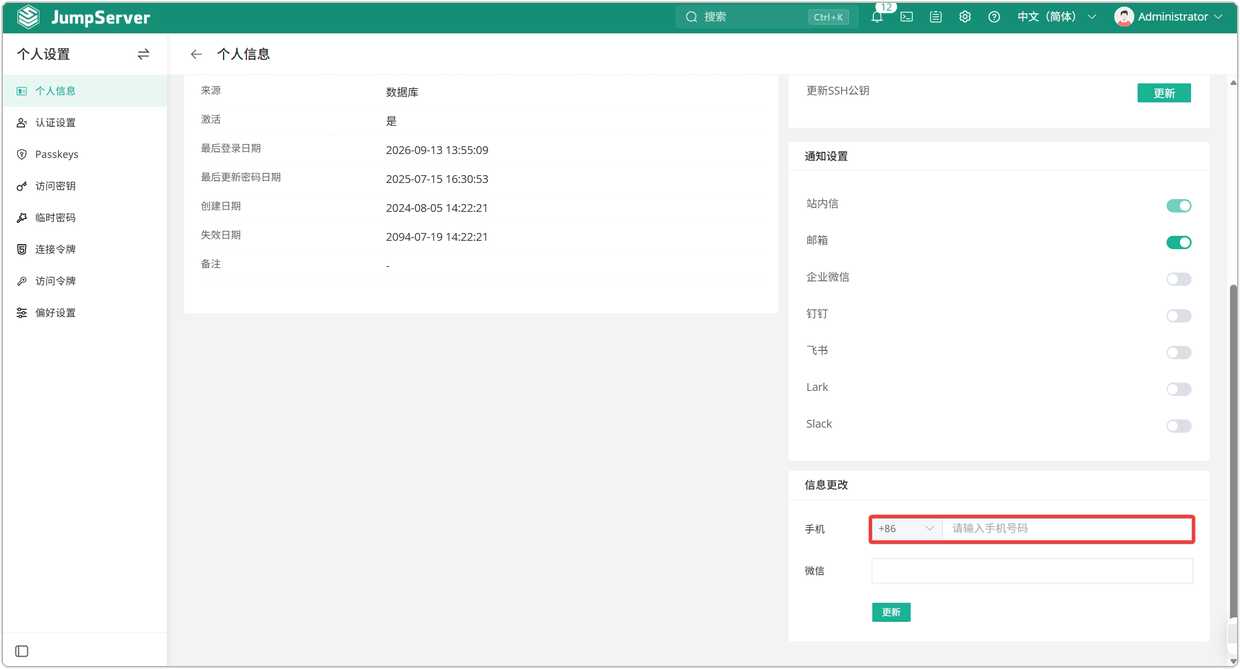This screenshot has width=1240, height=669.
Task: Click the 失效日期 value 2094-07-19 14:22:21
Action: coord(437,237)
